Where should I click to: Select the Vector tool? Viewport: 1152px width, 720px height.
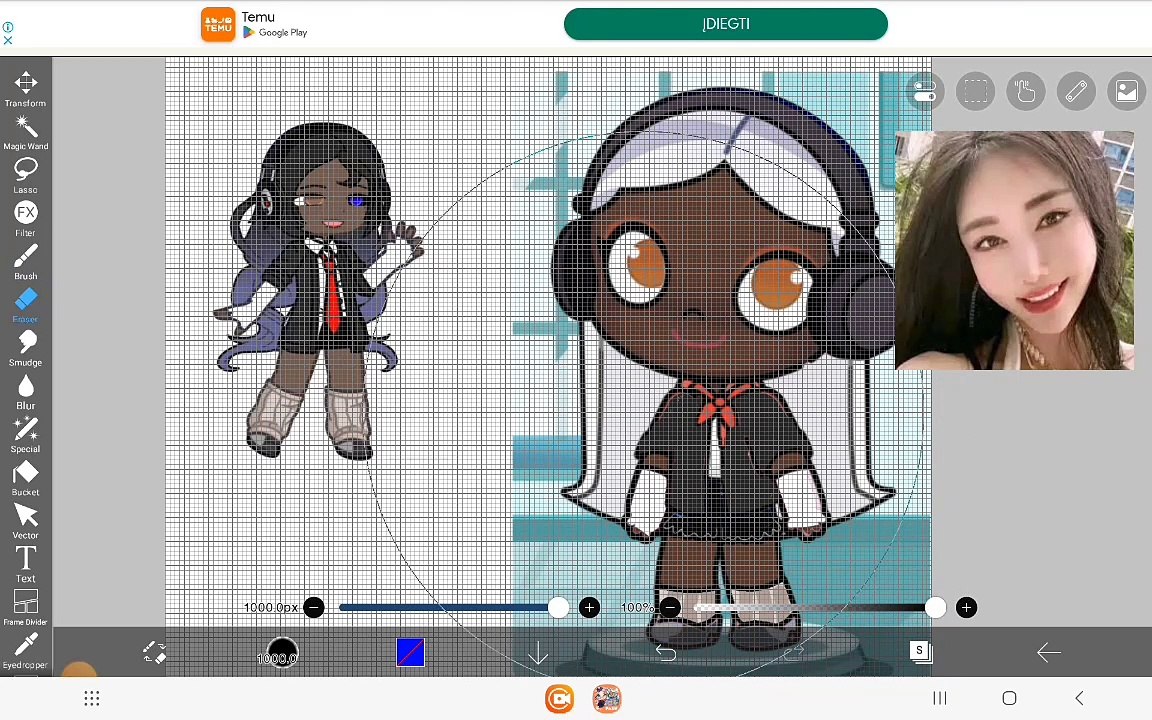pyautogui.click(x=26, y=522)
